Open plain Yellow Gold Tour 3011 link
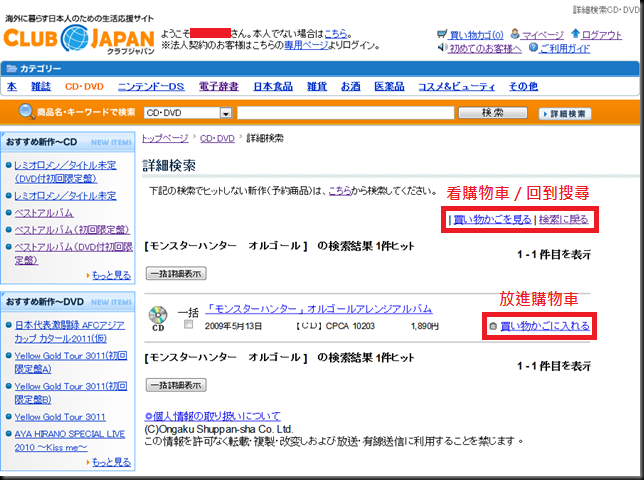This screenshot has height=480, width=644. (60, 417)
